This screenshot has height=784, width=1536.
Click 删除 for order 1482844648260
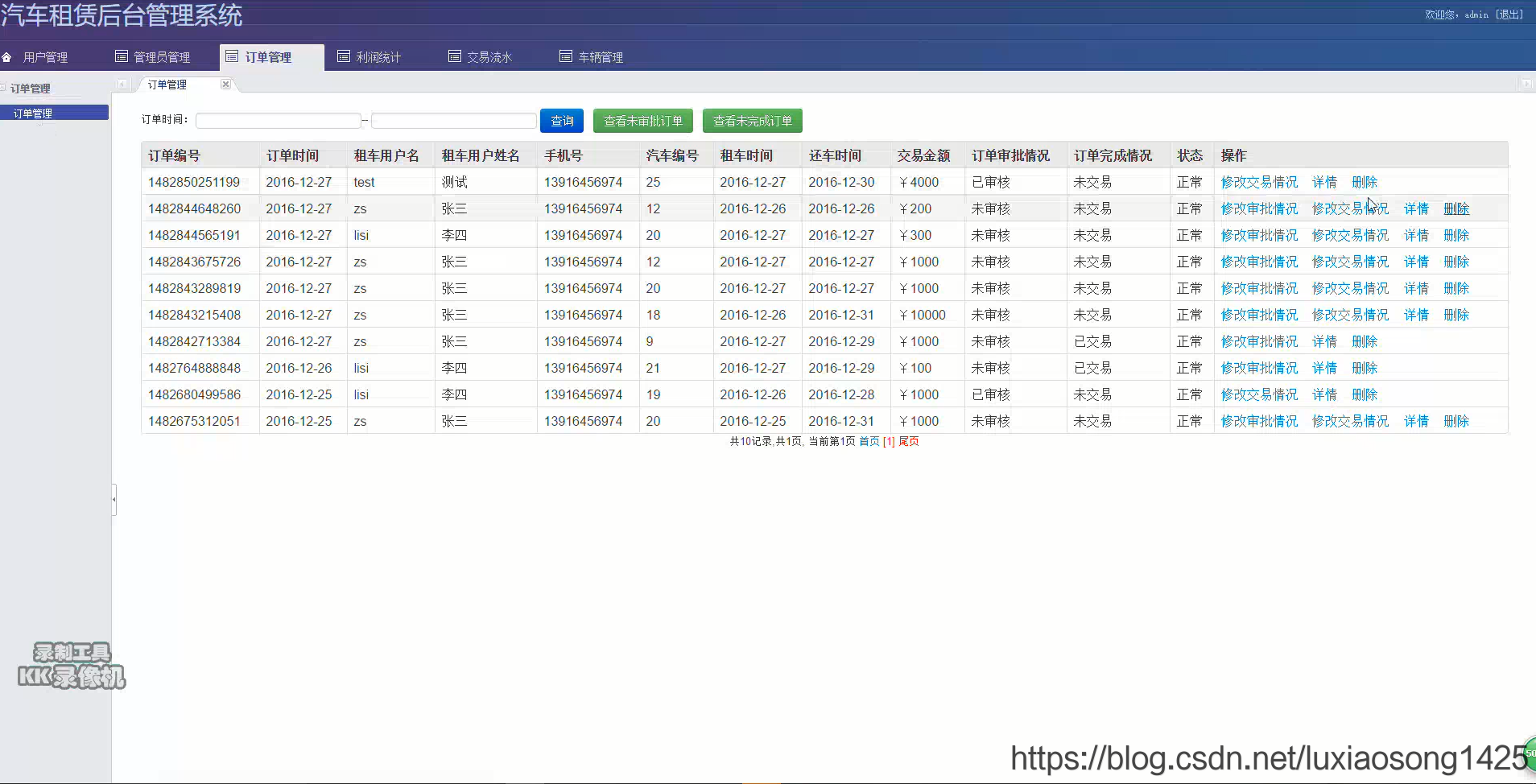1456,208
